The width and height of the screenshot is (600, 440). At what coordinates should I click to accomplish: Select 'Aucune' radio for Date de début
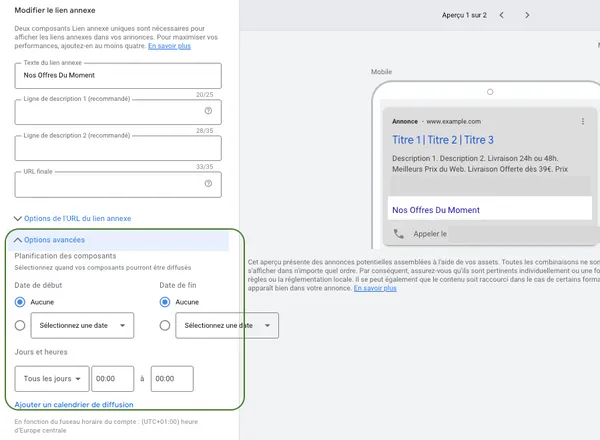point(20,302)
